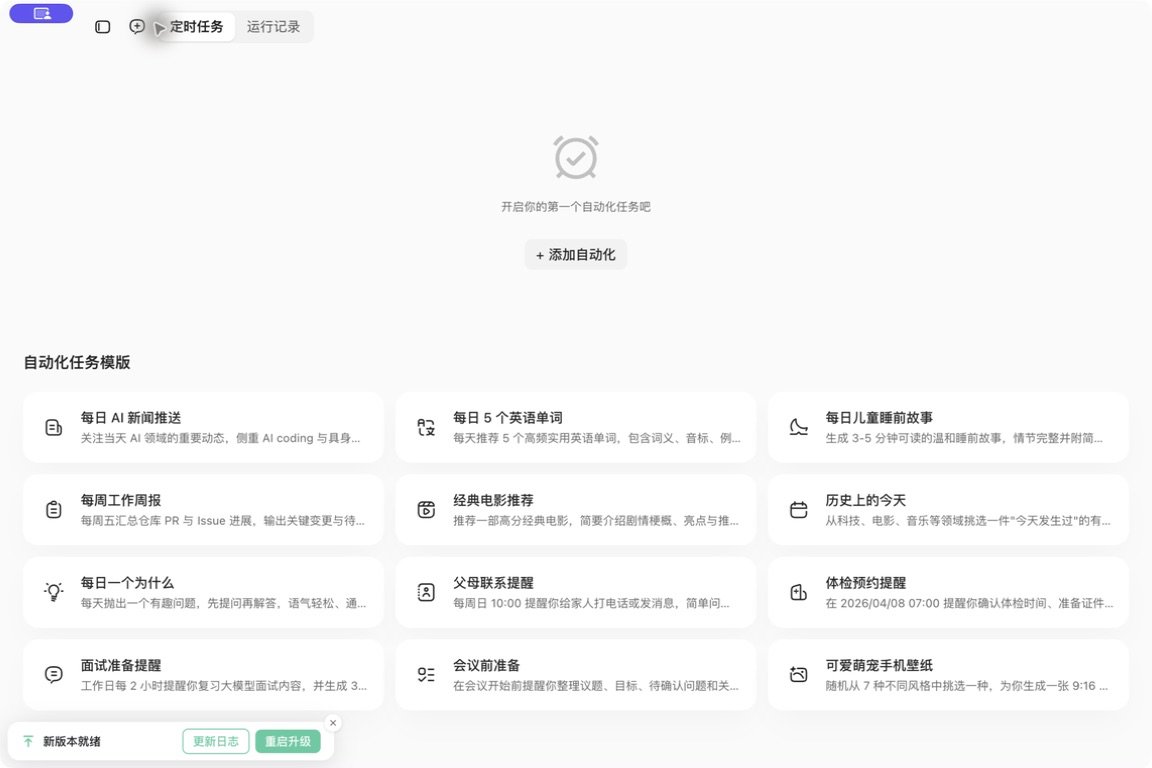Click description starting 随机从 7 种不同风格
The image size is (1152, 768).
[966, 685]
